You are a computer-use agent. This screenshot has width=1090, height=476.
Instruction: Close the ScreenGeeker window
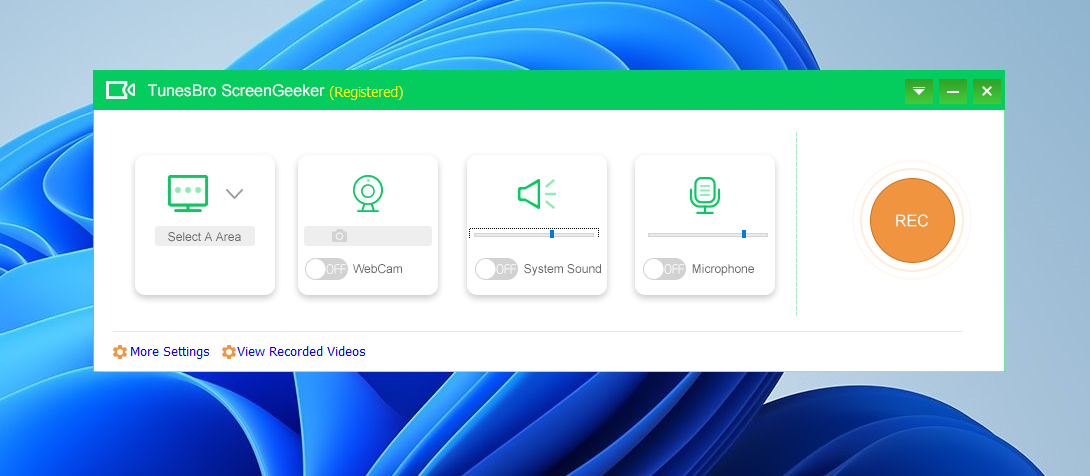click(987, 91)
